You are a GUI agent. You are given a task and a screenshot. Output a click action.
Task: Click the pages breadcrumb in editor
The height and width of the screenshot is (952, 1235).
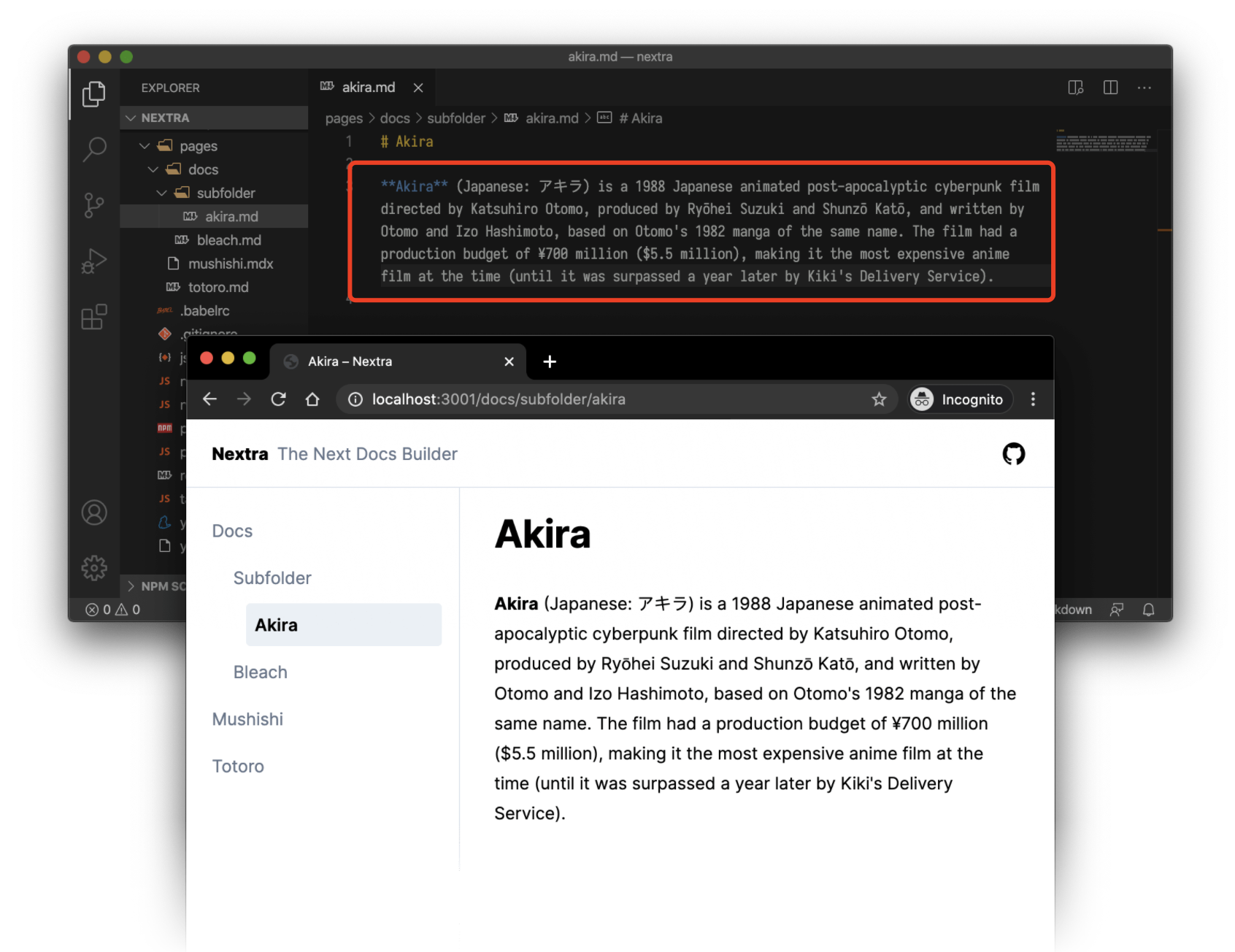point(344,118)
